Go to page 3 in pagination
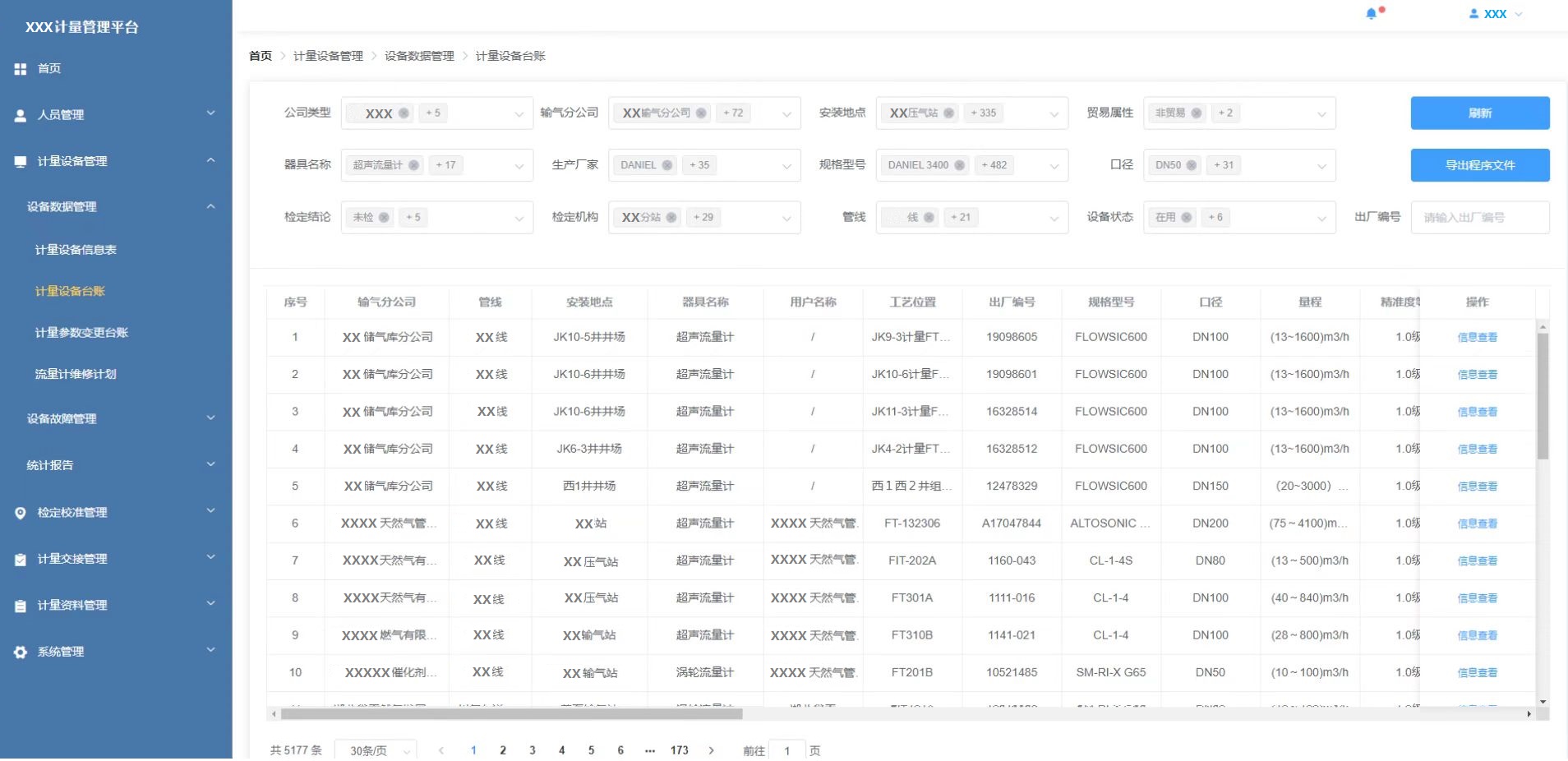The height and width of the screenshot is (761, 1568). (x=533, y=751)
